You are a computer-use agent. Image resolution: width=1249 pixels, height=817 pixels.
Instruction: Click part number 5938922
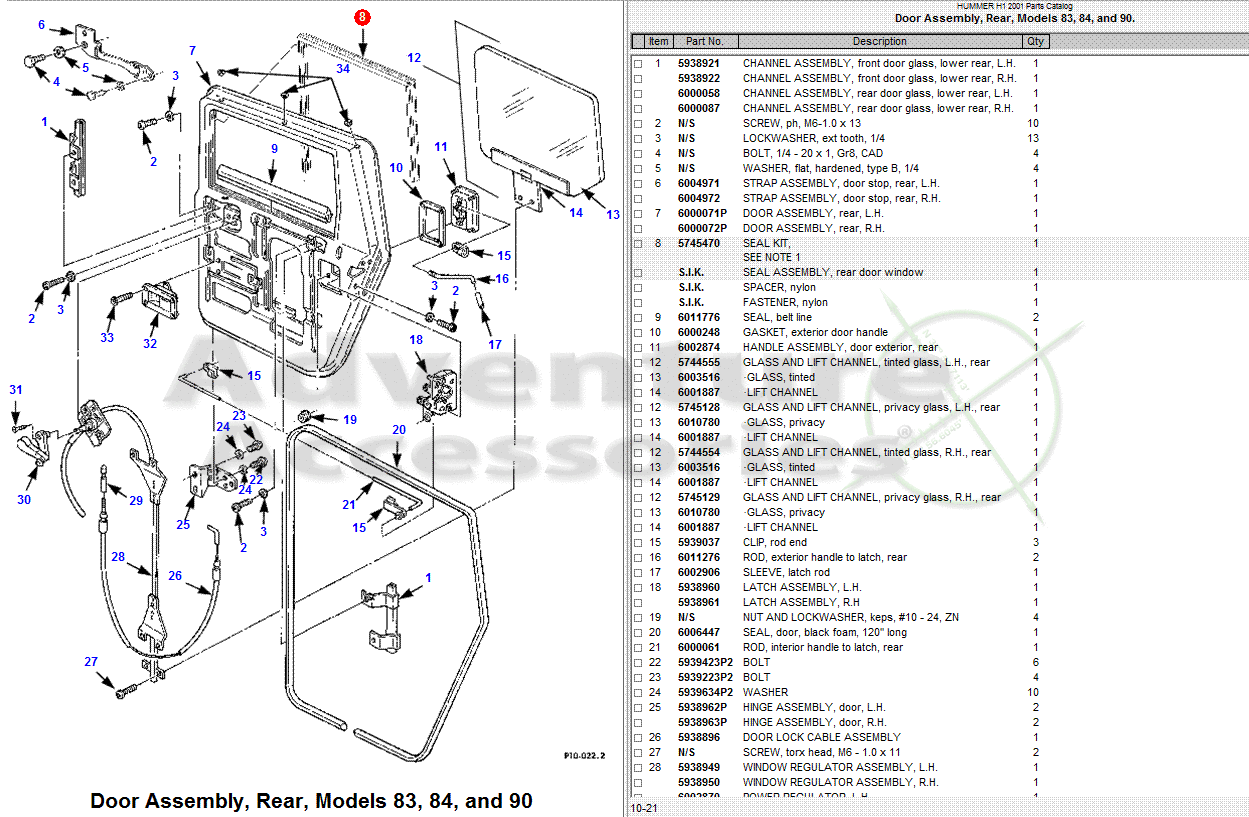click(x=699, y=79)
